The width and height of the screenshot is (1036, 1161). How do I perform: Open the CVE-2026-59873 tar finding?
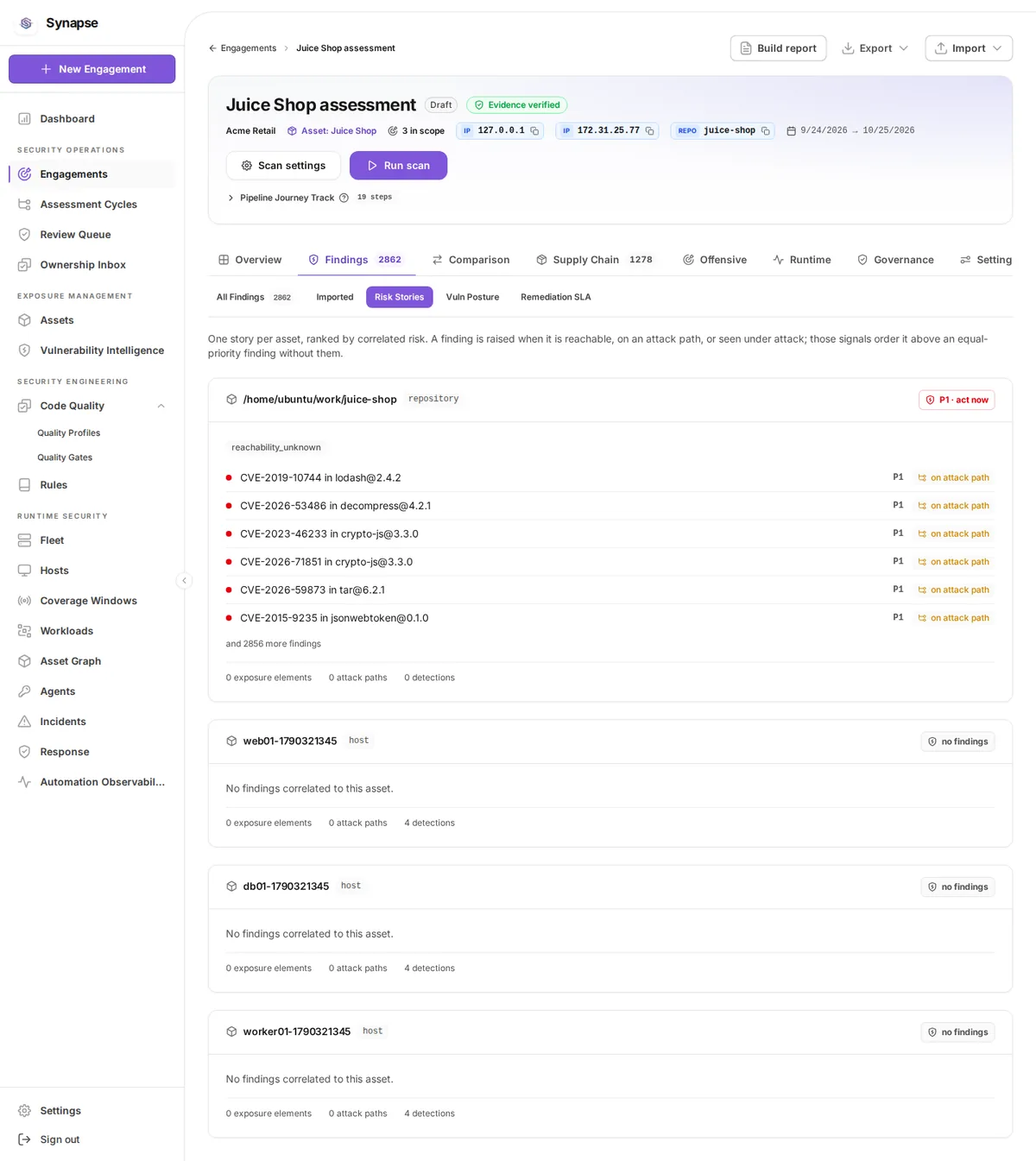(x=610, y=590)
